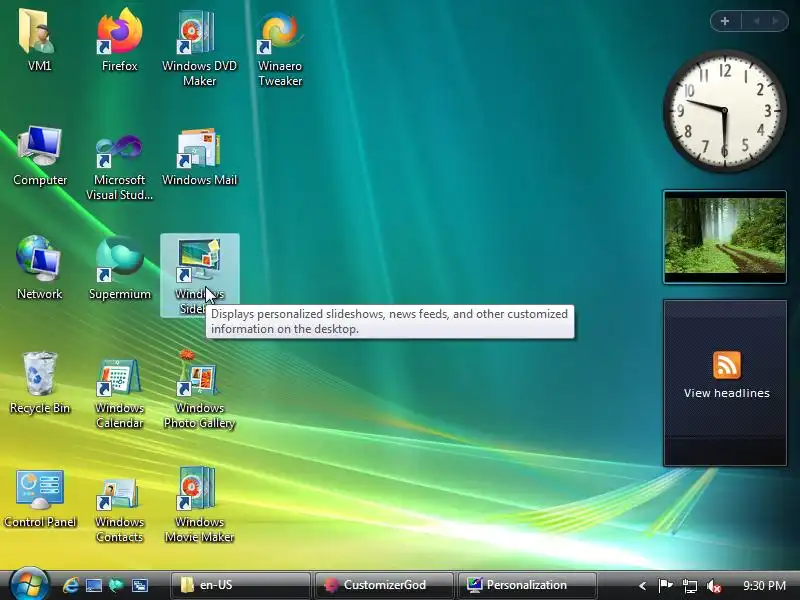Switch to the CustomizerGod taskbar button
Screen dimensions: 800x600
(384, 585)
